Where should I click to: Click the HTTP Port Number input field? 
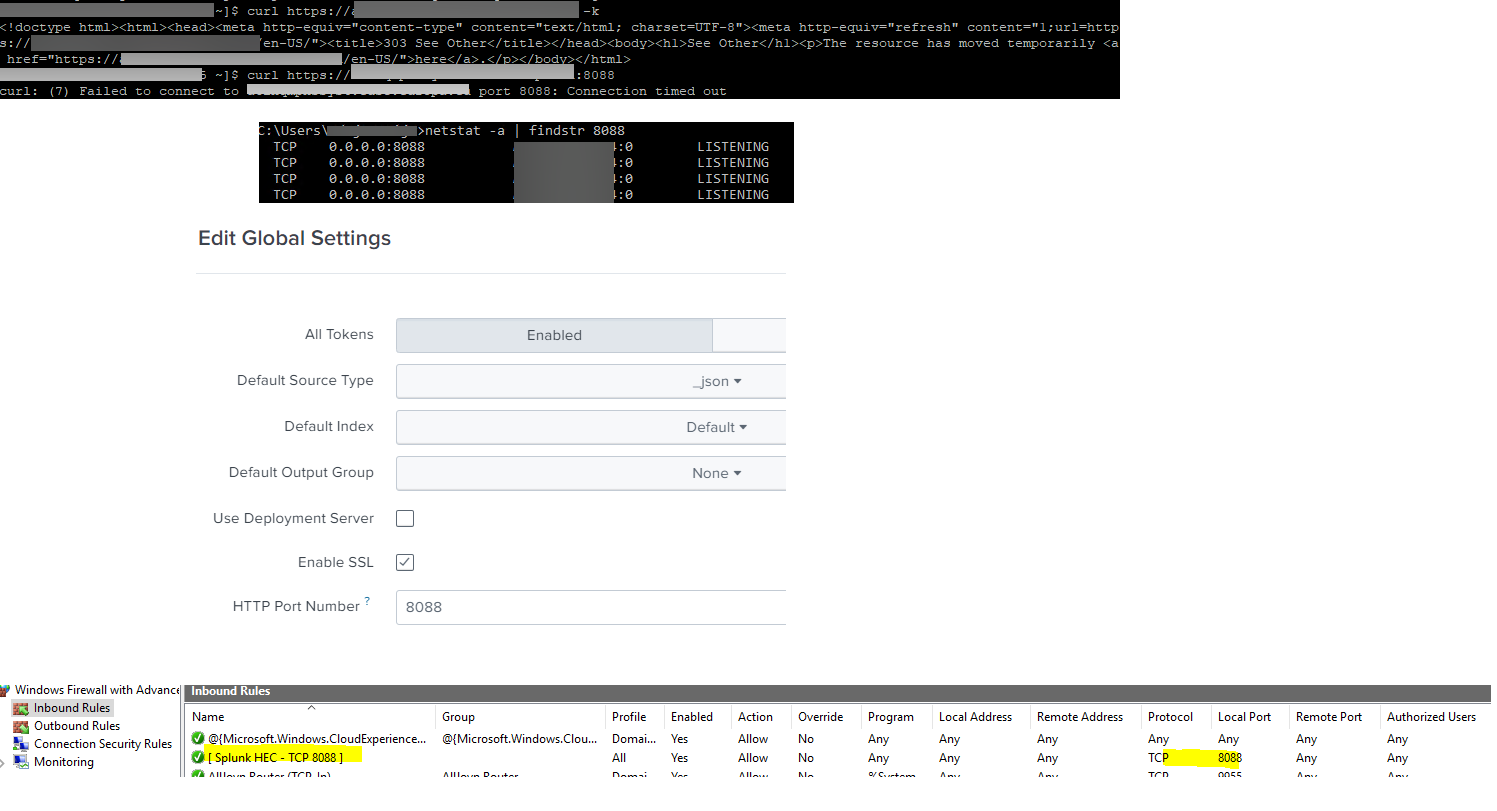[x=590, y=607]
